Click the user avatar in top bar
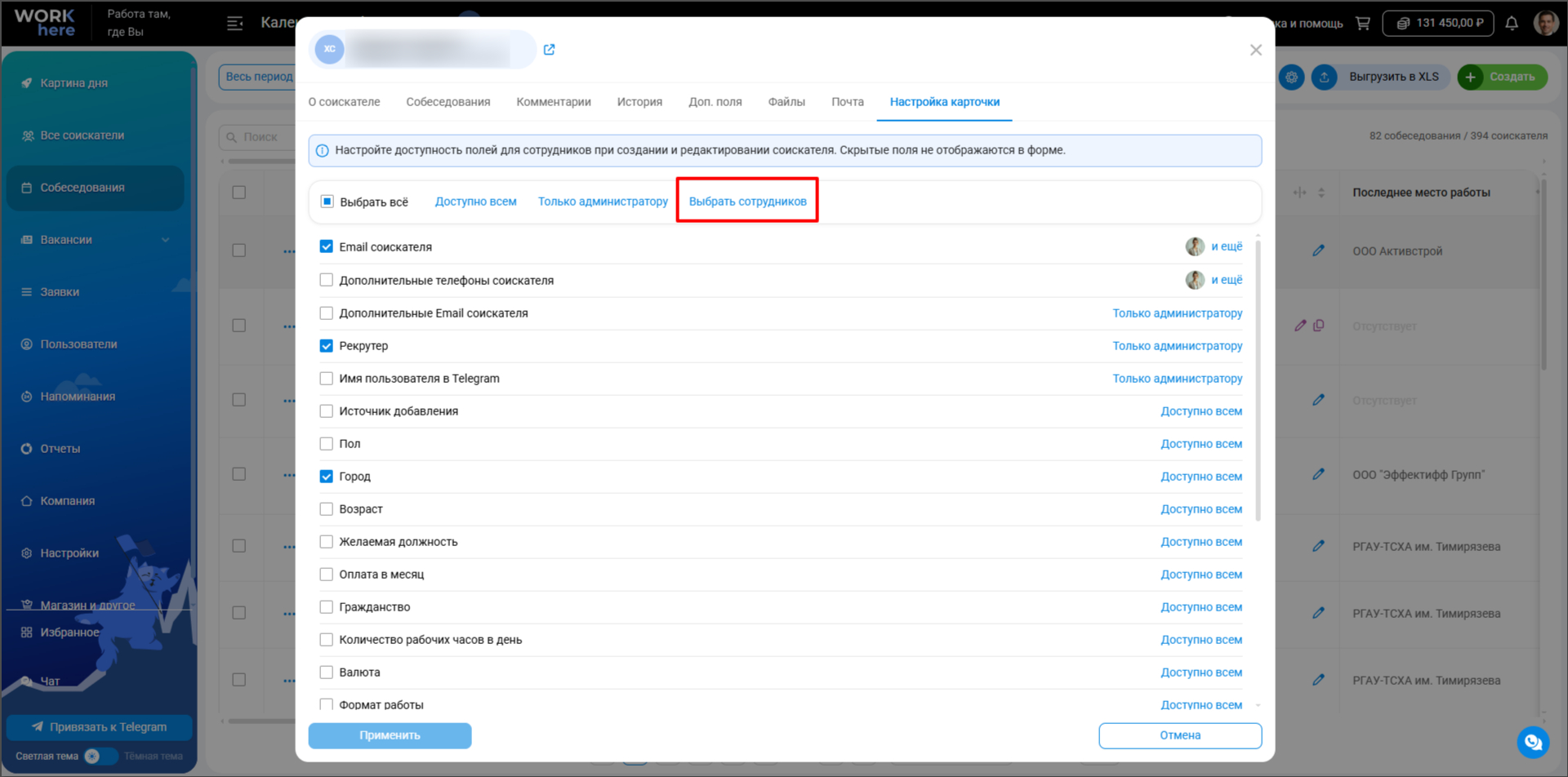 click(x=1545, y=23)
